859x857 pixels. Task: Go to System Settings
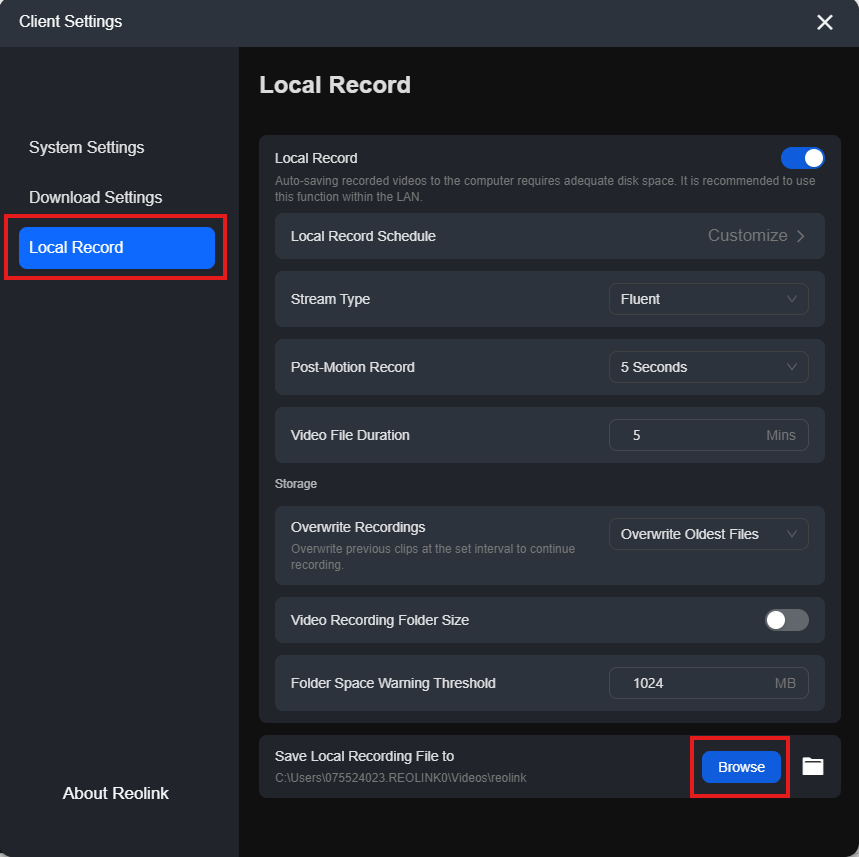tap(87, 147)
